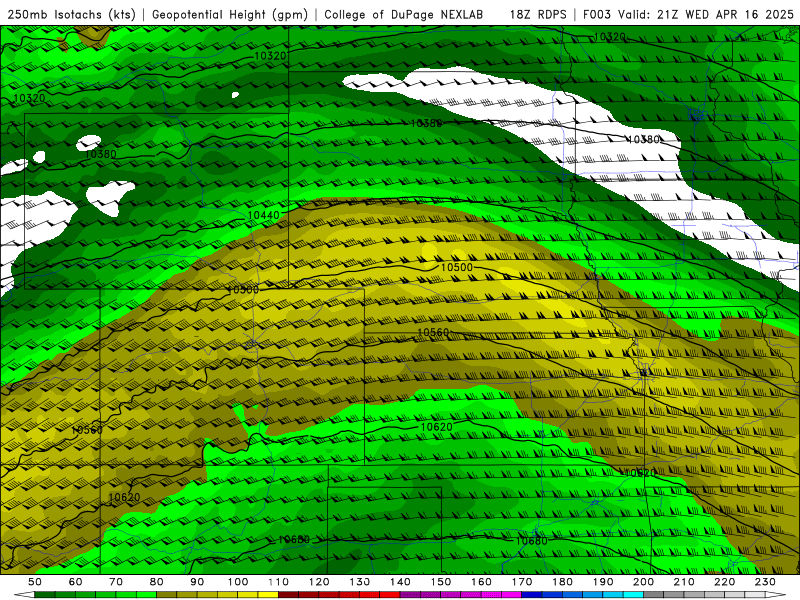
Task: Select the 160 kts color scale label
Action: pyautogui.click(x=482, y=582)
